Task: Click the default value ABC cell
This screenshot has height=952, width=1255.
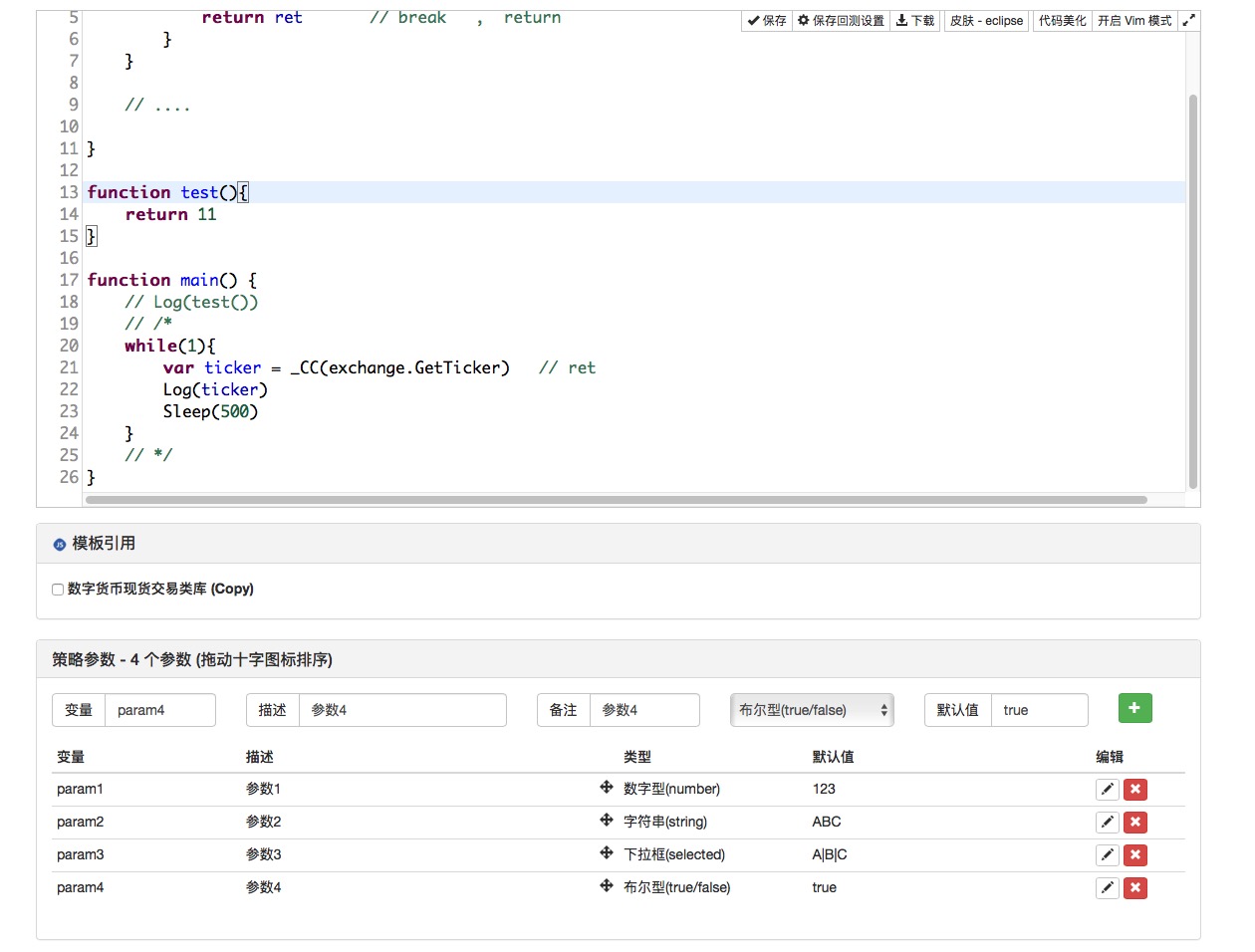Action: click(x=827, y=822)
